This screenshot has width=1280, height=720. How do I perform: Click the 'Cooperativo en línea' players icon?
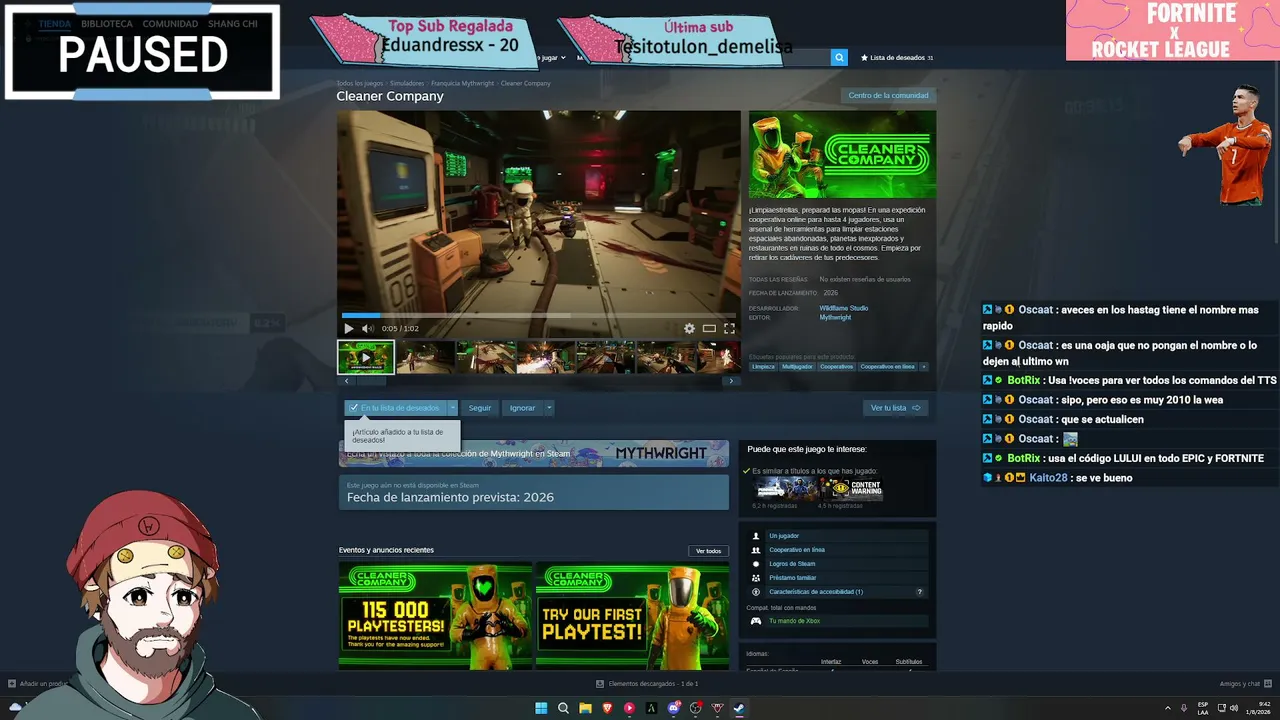point(756,550)
